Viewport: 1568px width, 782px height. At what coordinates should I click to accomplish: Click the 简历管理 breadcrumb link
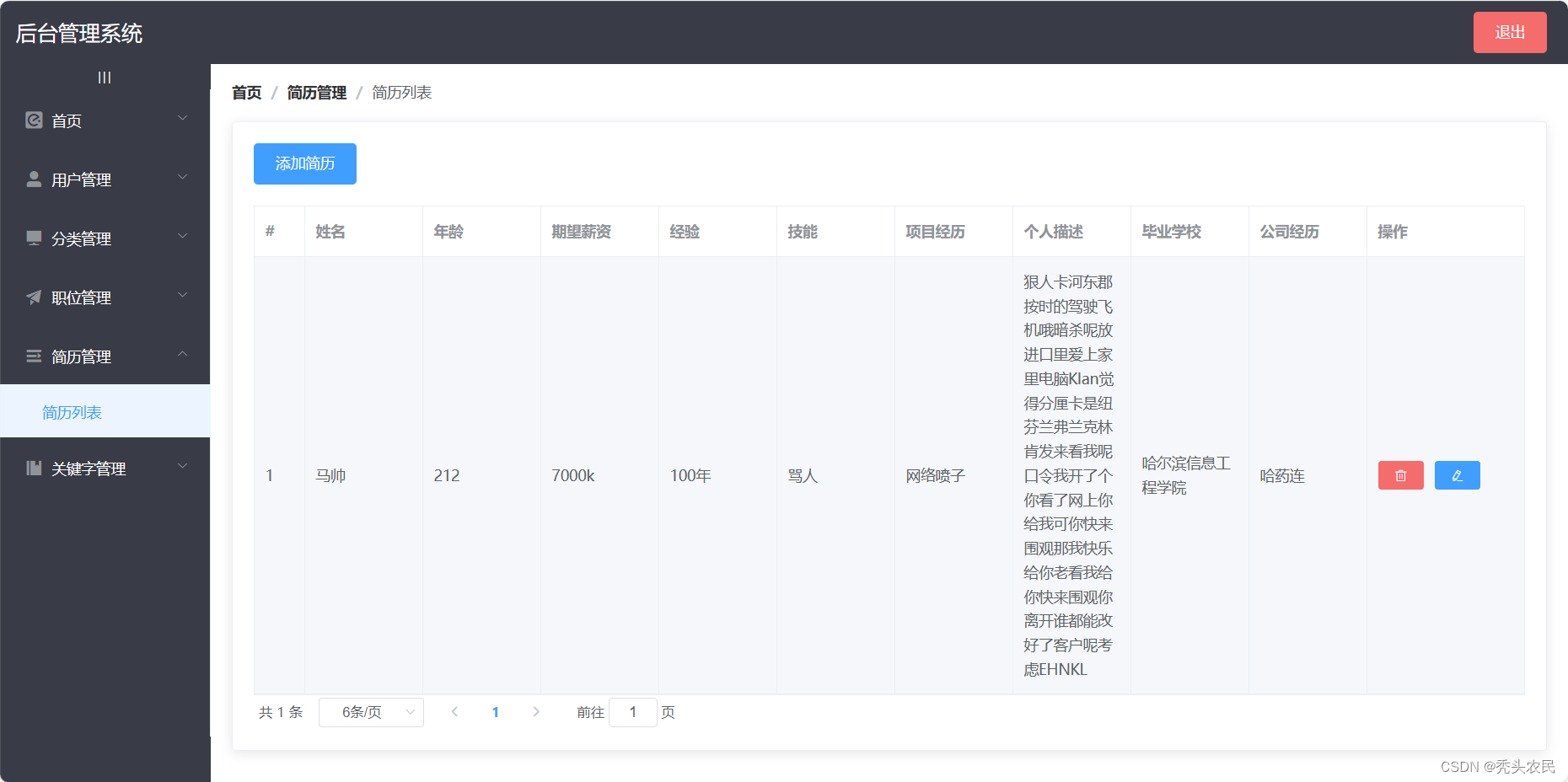coord(317,93)
